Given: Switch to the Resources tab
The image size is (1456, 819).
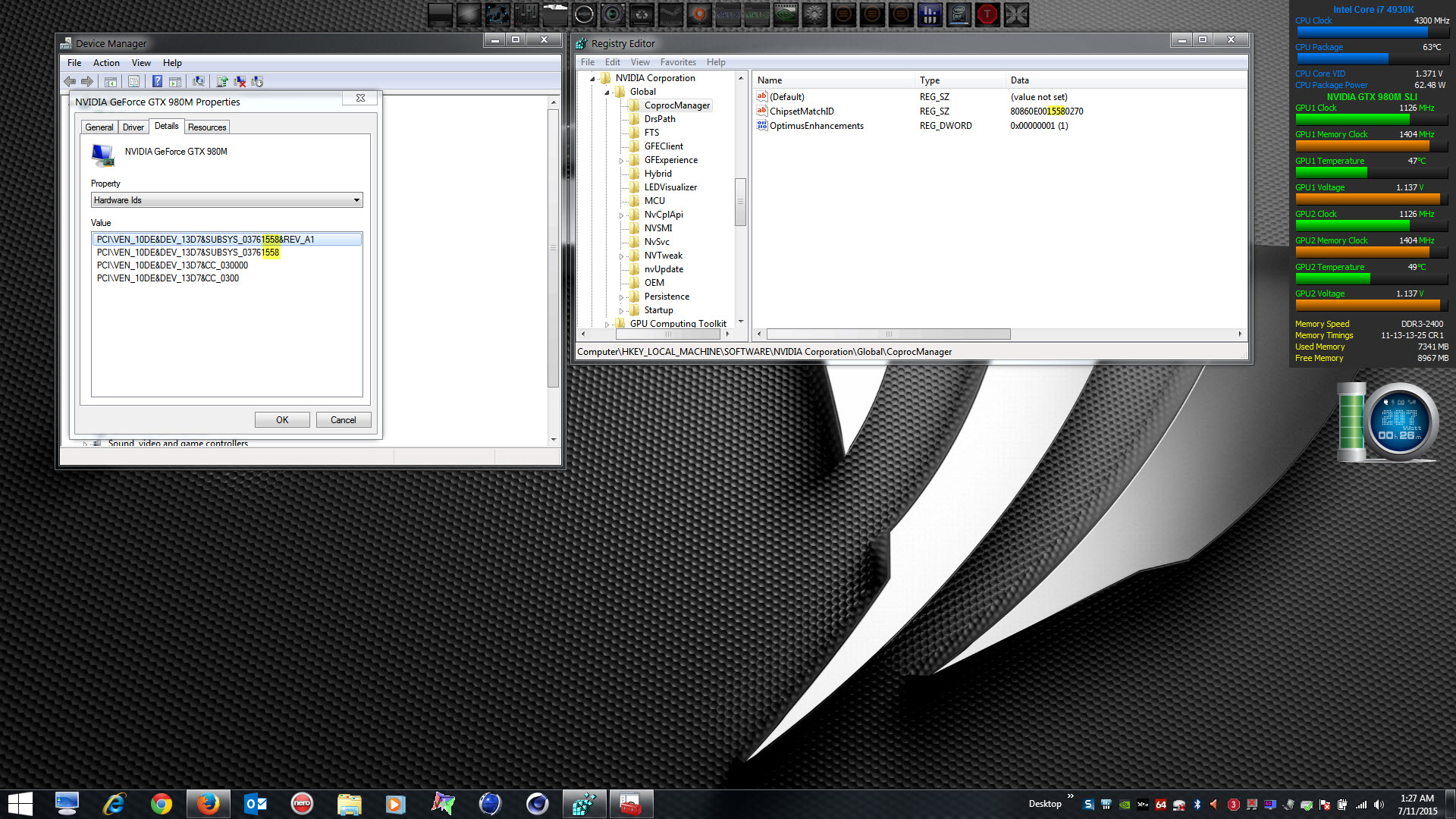Looking at the screenshot, I should pyautogui.click(x=207, y=127).
